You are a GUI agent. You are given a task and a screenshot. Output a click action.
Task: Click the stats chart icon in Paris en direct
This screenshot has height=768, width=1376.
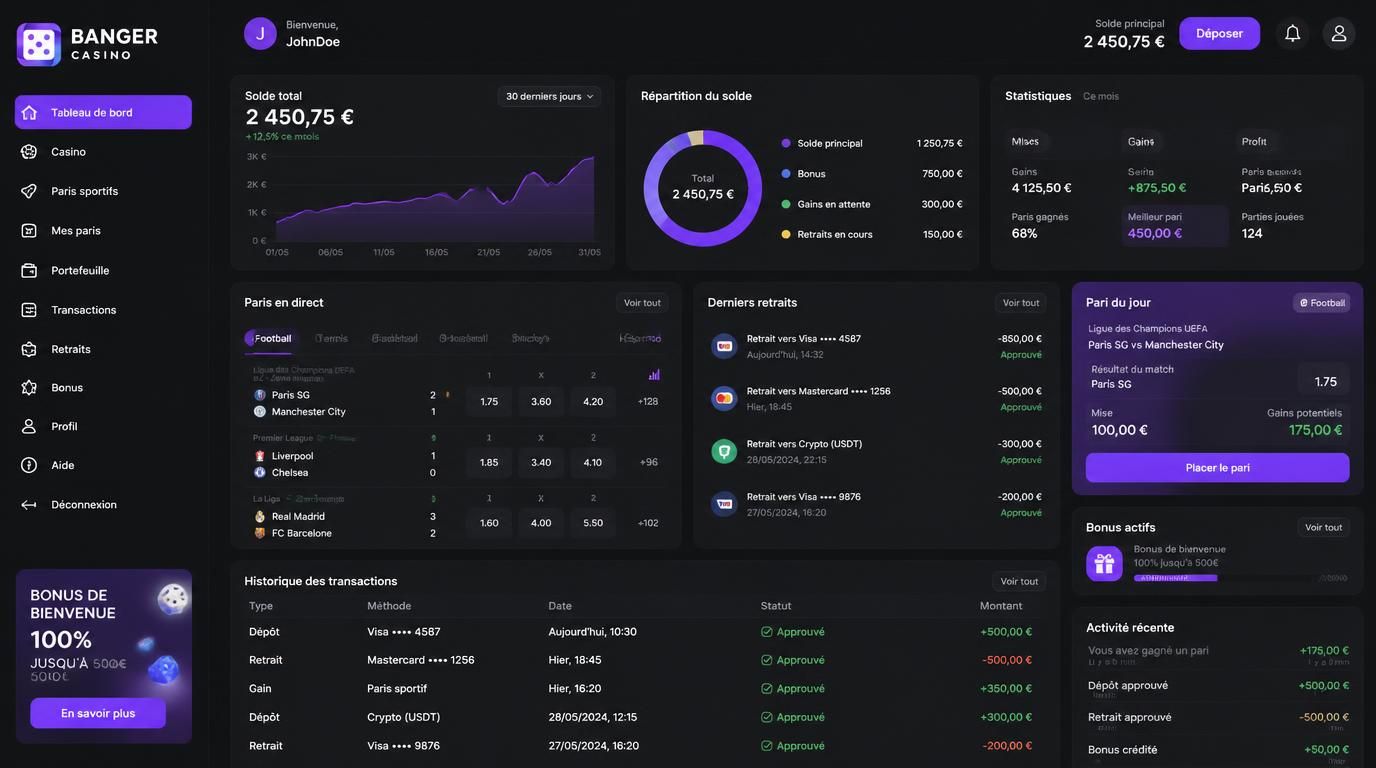click(x=654, y=375)
